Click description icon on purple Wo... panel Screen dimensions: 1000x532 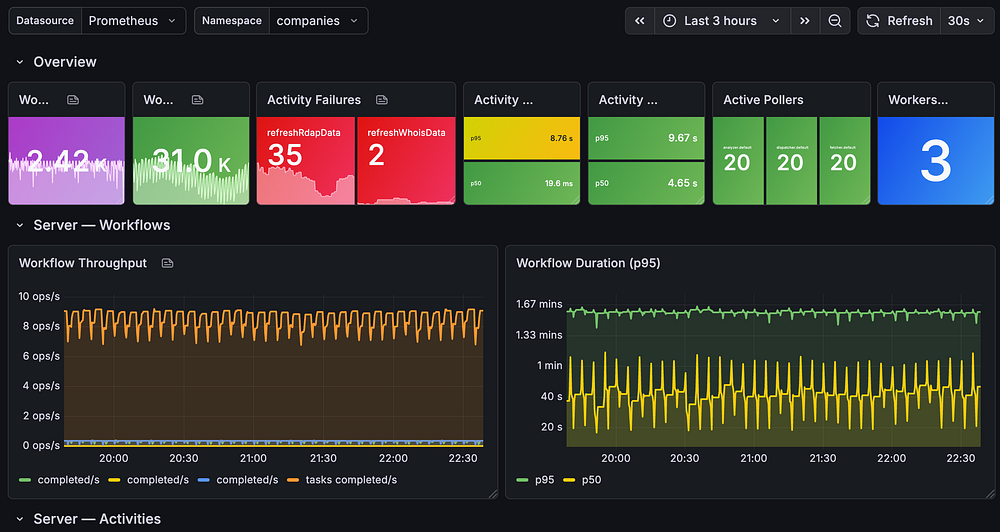point(73,100)
